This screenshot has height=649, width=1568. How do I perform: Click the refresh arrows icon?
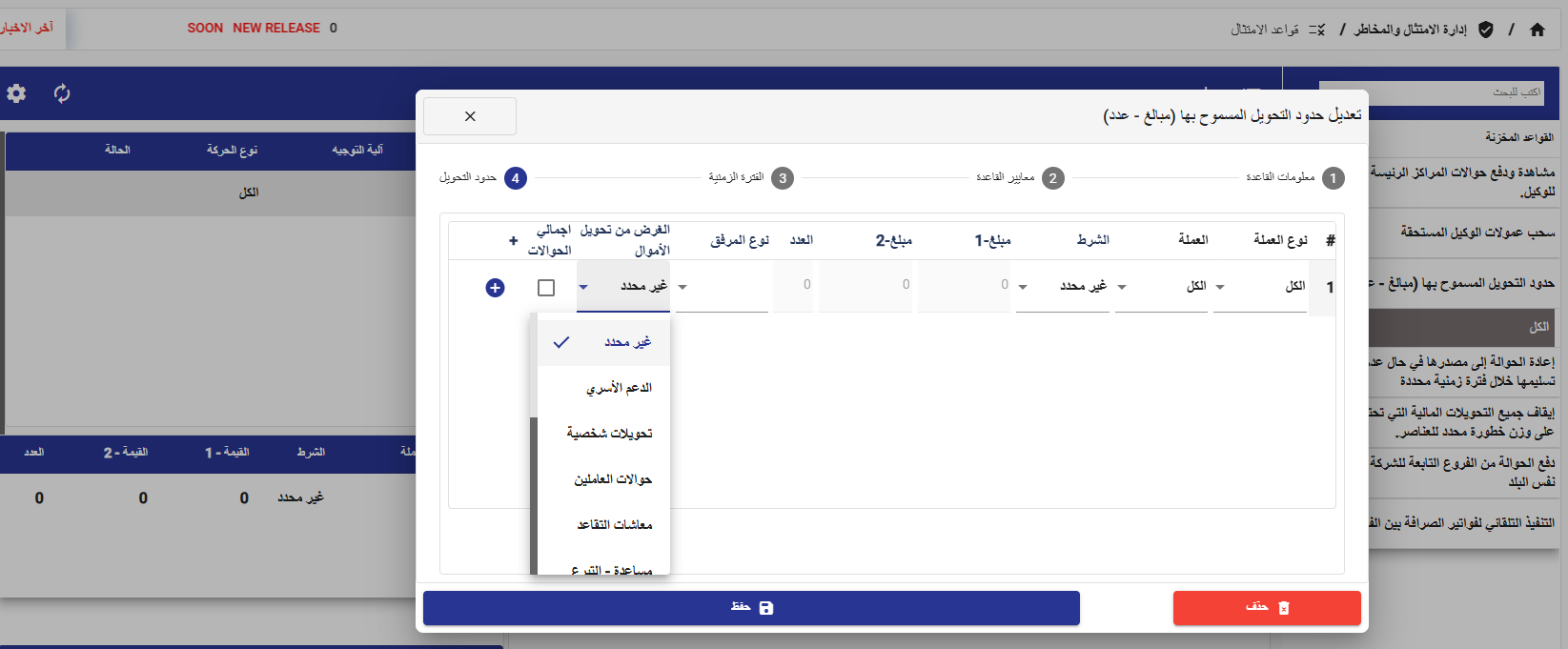62,93
